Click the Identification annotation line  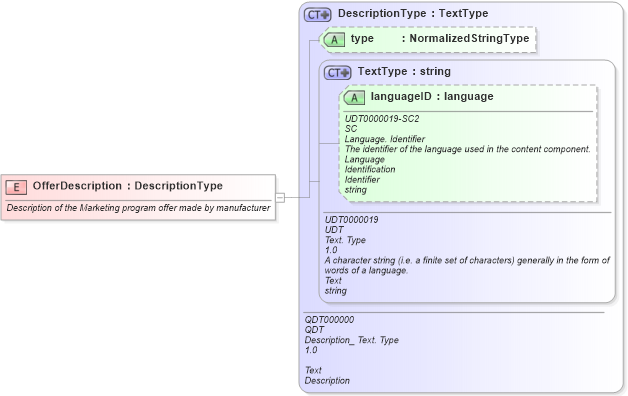[370, 169]
